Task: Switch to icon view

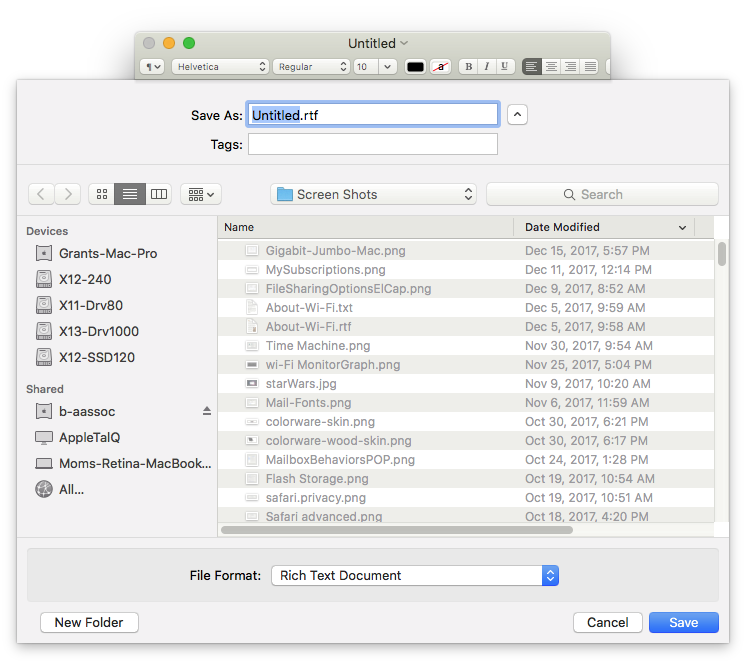Action: click(102, 194)
